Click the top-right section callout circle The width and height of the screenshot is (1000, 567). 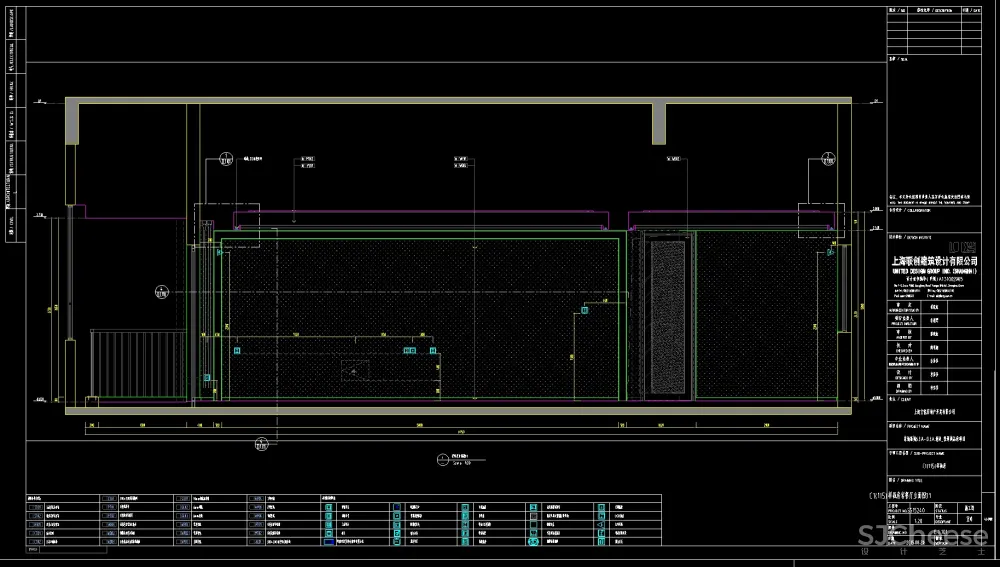(x=827, y=157)
